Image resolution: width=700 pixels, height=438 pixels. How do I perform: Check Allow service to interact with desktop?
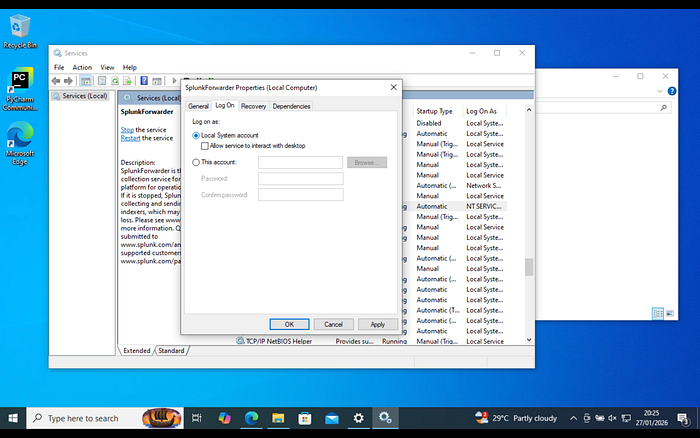coord(204,146)
